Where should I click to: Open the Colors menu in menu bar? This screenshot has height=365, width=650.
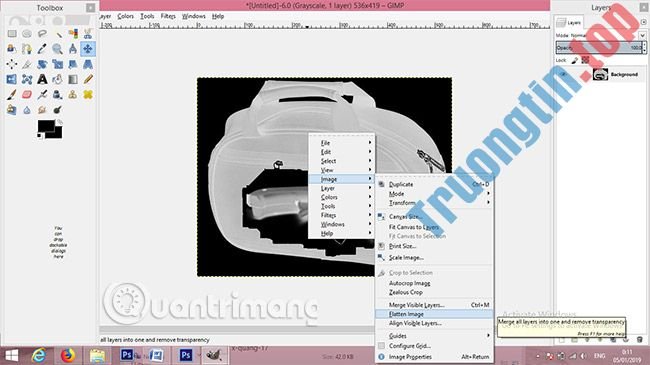pyautogui.click(x=125, y=16)
